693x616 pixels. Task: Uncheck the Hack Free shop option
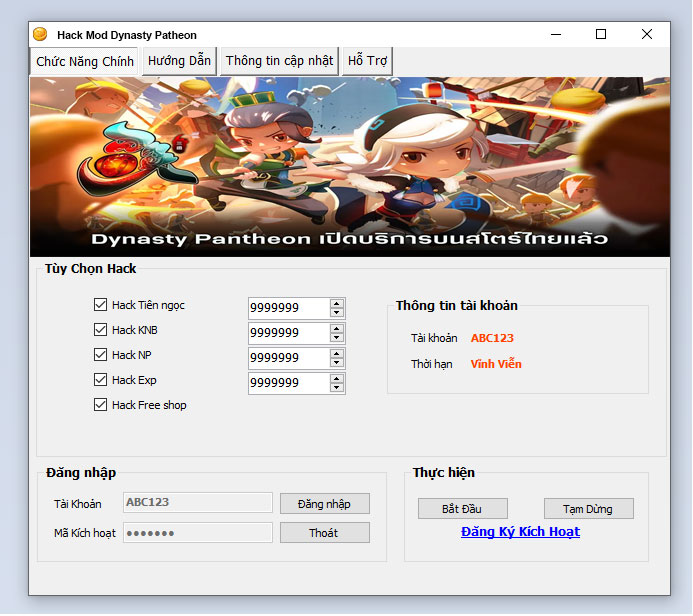100,405
